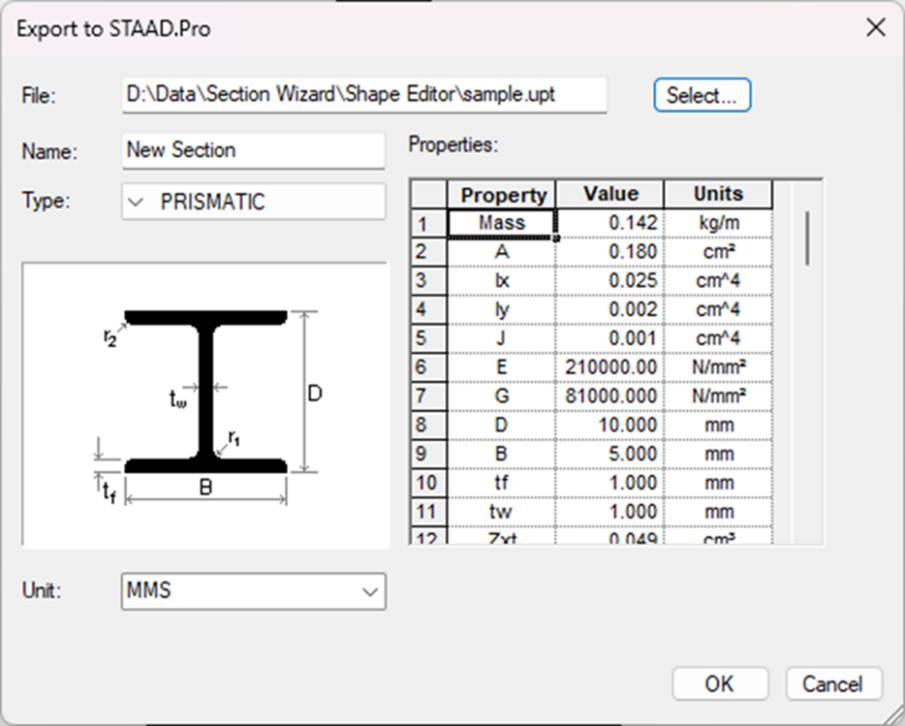Click the File path input field
905x726 pixels.
pos(364,95)
